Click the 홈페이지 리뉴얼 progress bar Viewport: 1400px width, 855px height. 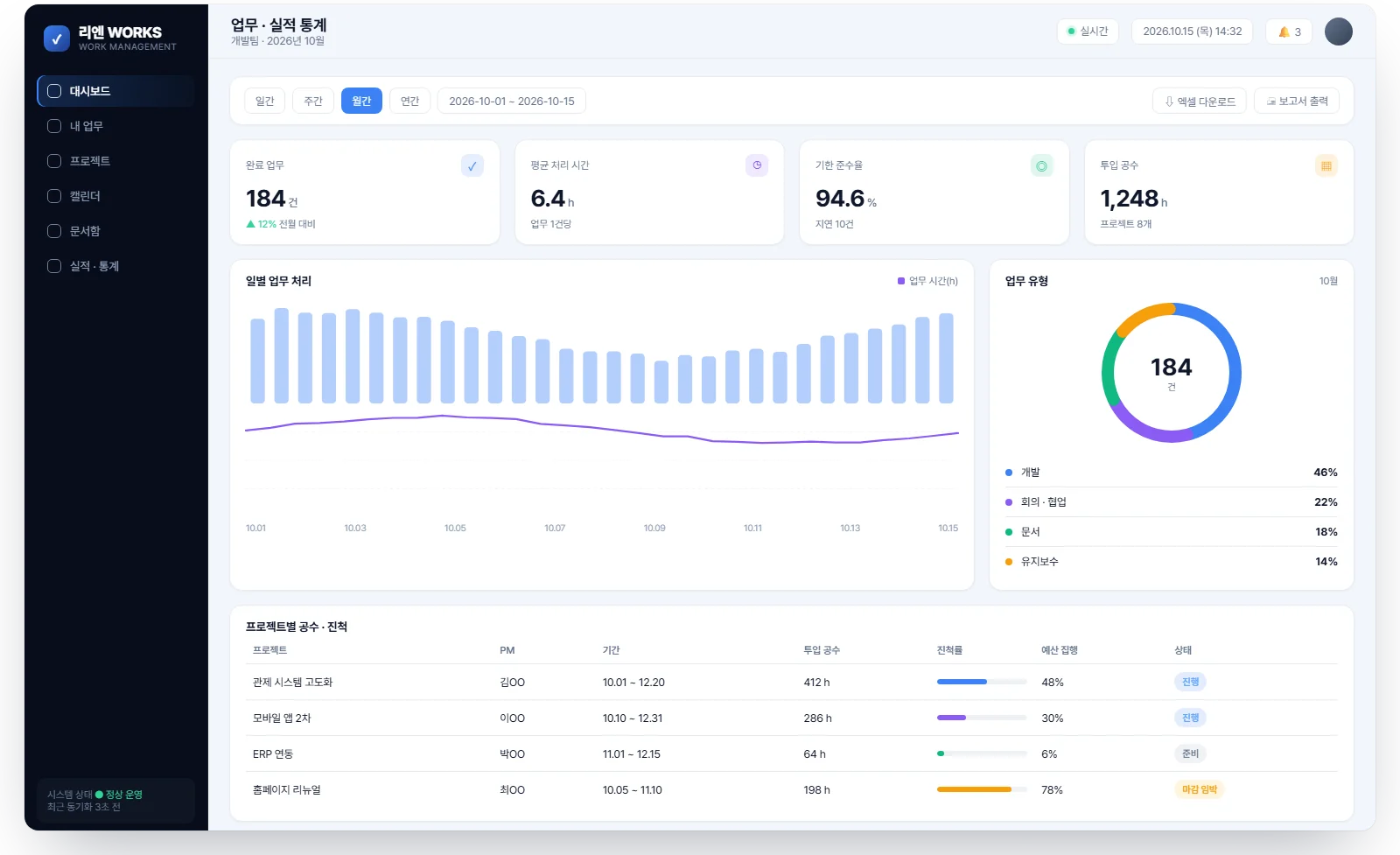[982, 789]
